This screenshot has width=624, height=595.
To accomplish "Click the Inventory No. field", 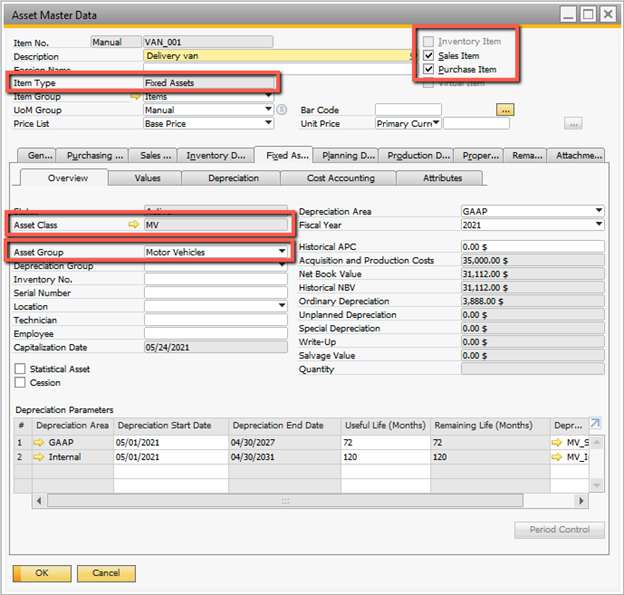I will (216, 279).
